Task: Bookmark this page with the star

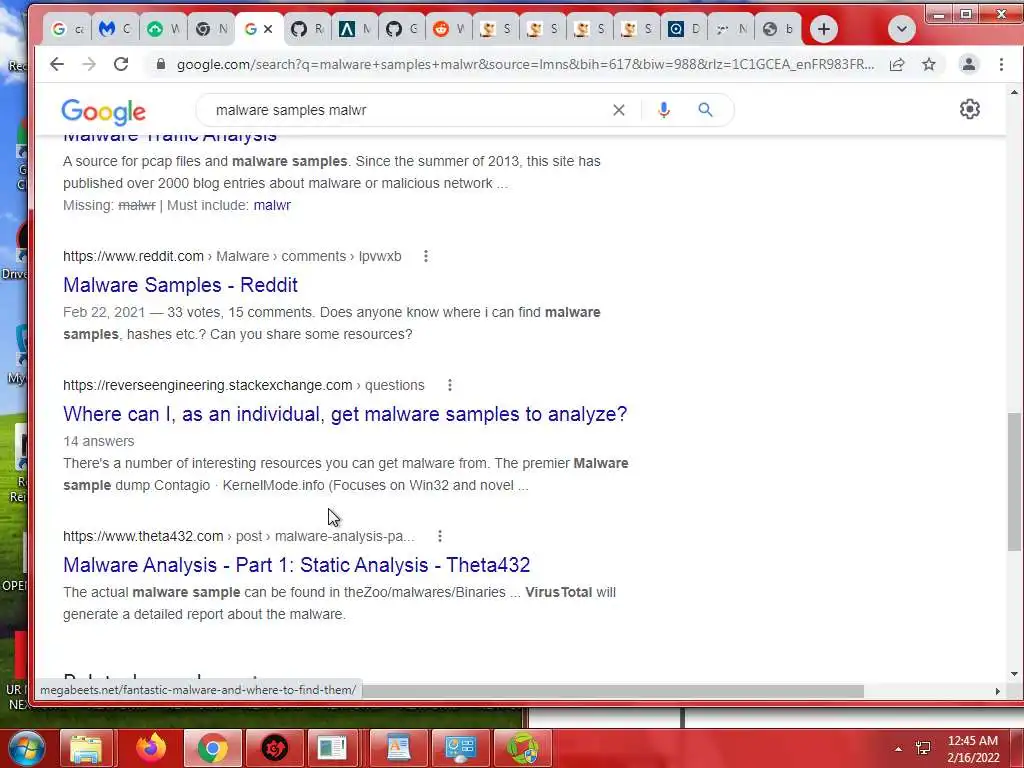Action: tap(929, 64)
